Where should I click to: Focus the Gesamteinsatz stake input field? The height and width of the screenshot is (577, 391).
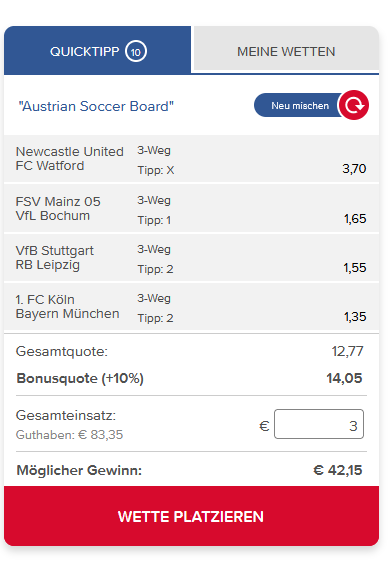click(x=319, y=424)
